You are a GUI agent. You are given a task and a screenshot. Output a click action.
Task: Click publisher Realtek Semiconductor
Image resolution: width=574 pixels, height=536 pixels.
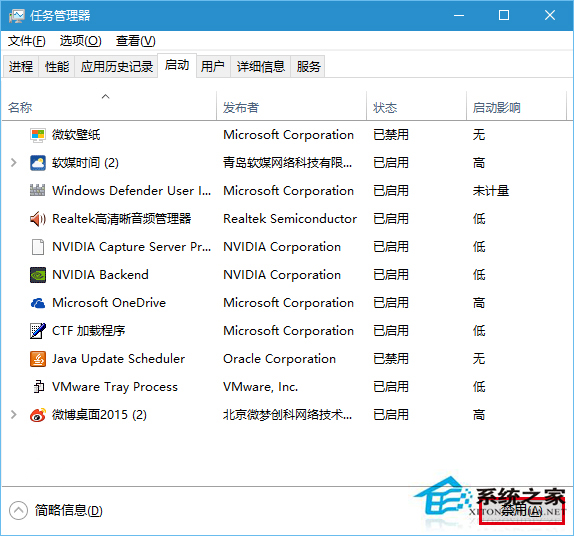(290, 219)
